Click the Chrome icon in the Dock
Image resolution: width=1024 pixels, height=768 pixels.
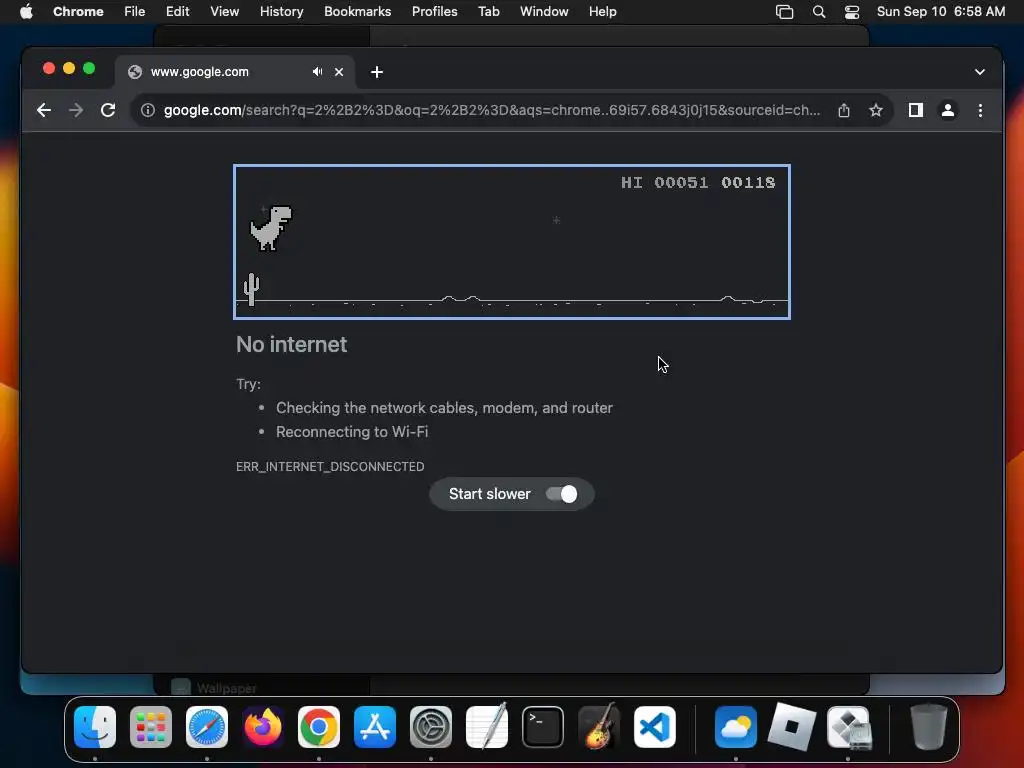click(319, 727)
